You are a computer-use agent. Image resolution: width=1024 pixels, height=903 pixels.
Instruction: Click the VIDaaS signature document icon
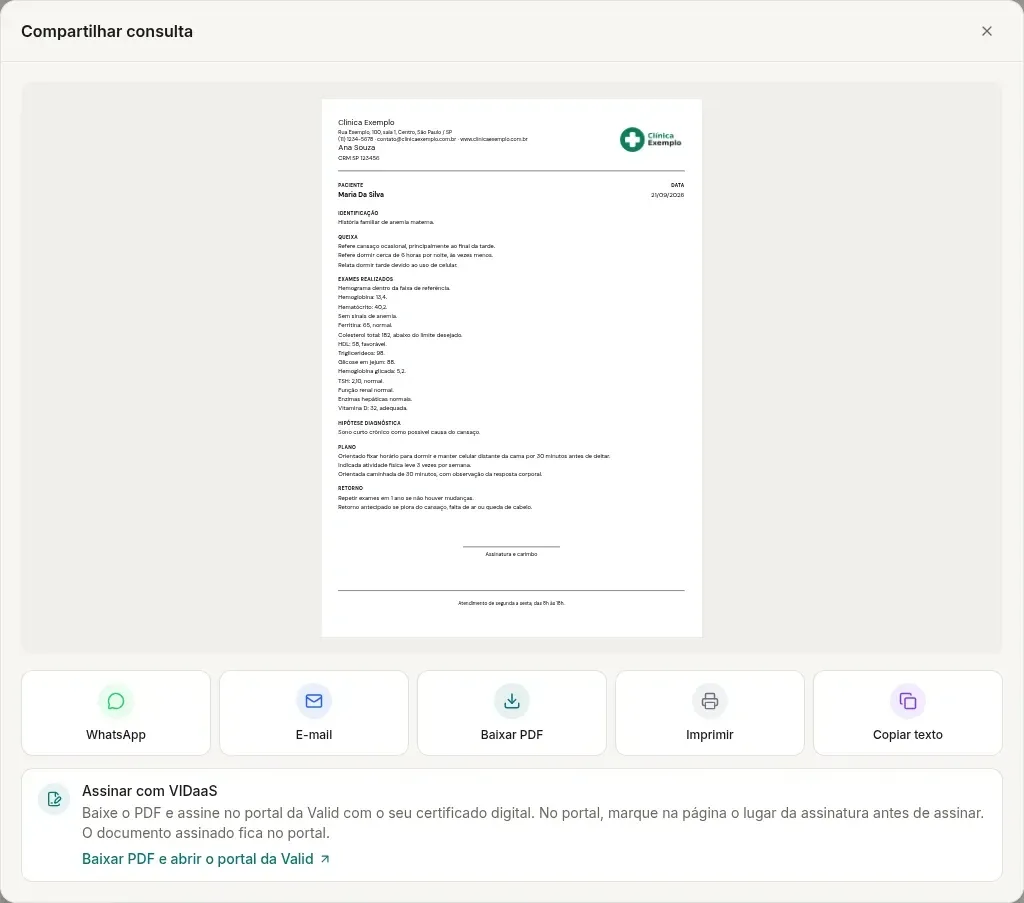pos(54,799)
